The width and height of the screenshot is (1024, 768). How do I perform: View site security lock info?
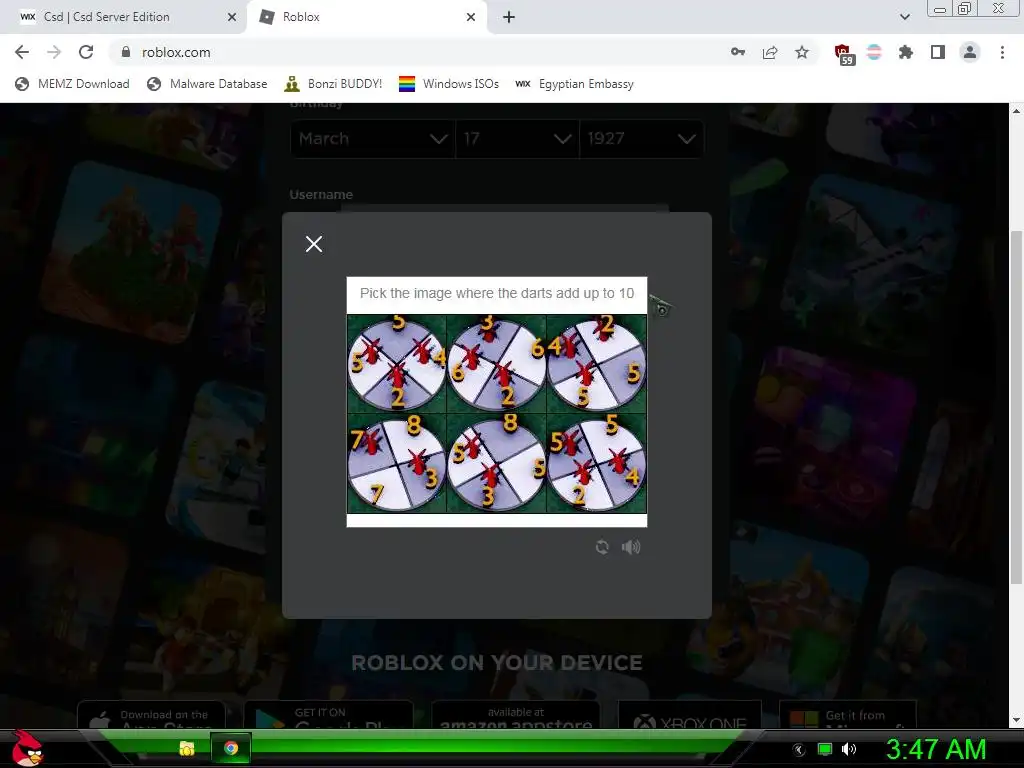(126, 52)
